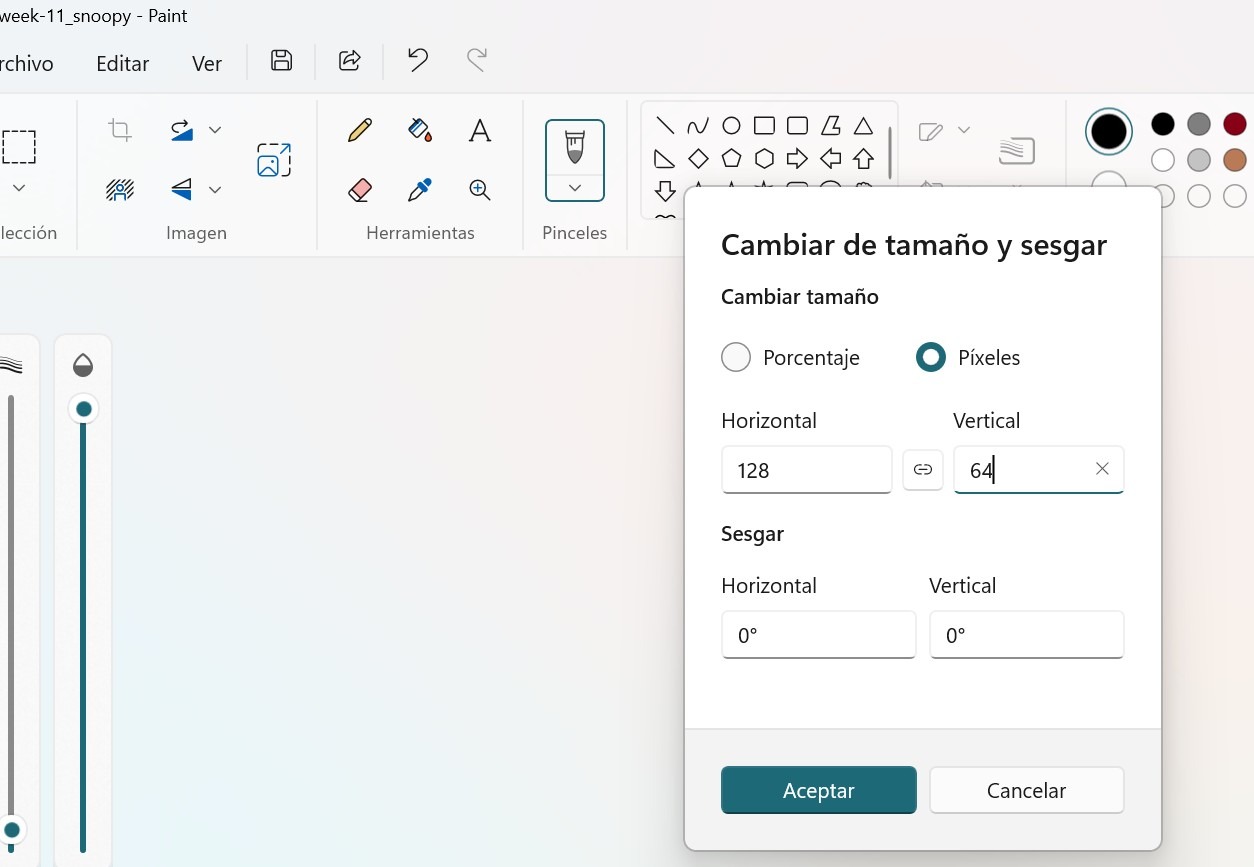The width and height of the screenshot is (1254, 867).
Task: Select the Text tool
Action: click(x=480, y=130)
